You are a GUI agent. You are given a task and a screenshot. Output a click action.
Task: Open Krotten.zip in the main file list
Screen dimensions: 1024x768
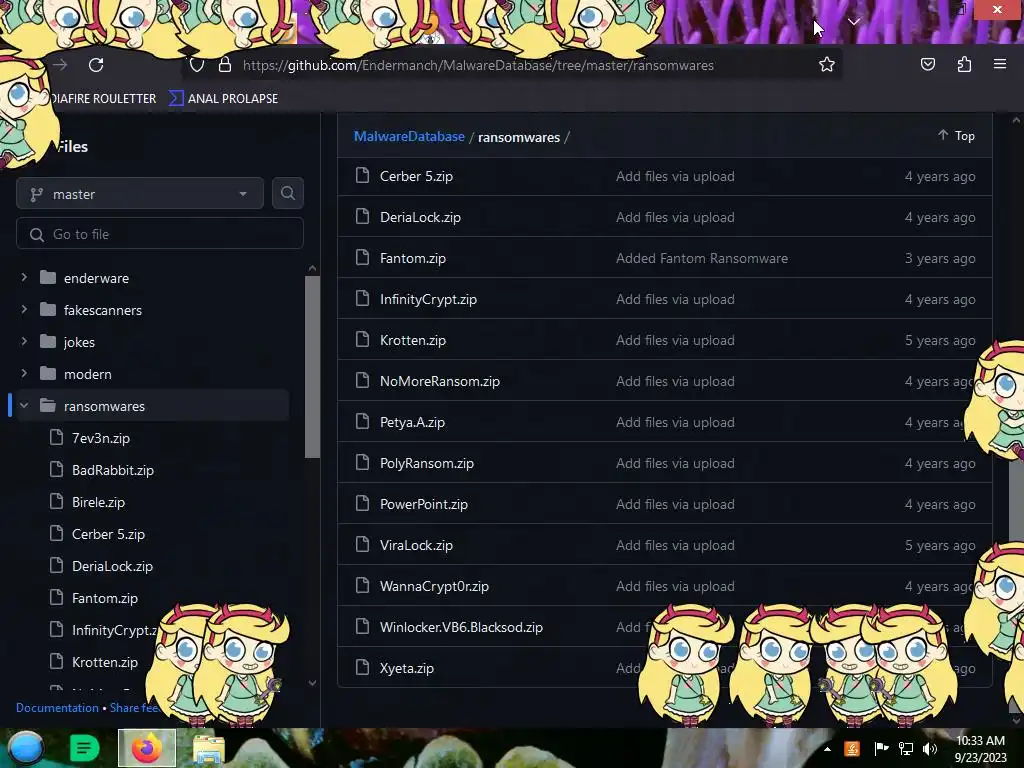[413, 340]
